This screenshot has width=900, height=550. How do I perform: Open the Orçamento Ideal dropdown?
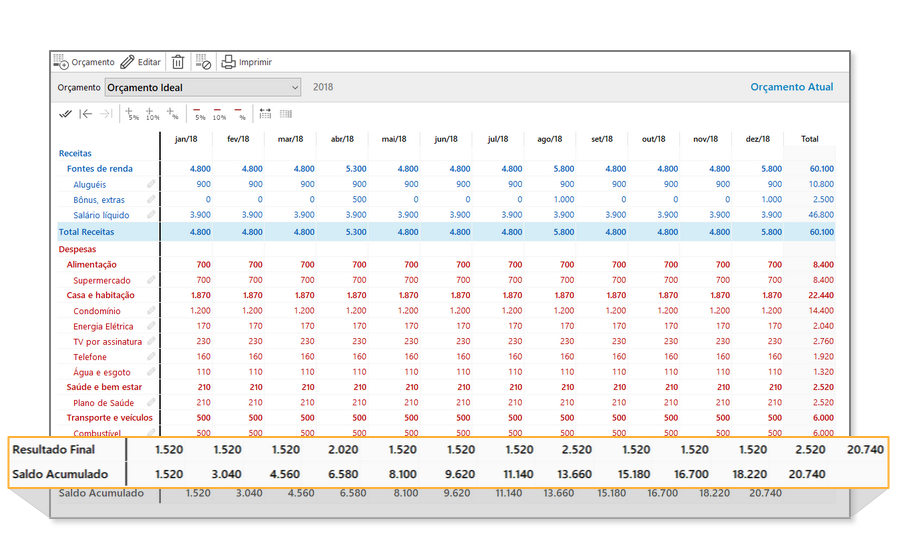(203, 87)
